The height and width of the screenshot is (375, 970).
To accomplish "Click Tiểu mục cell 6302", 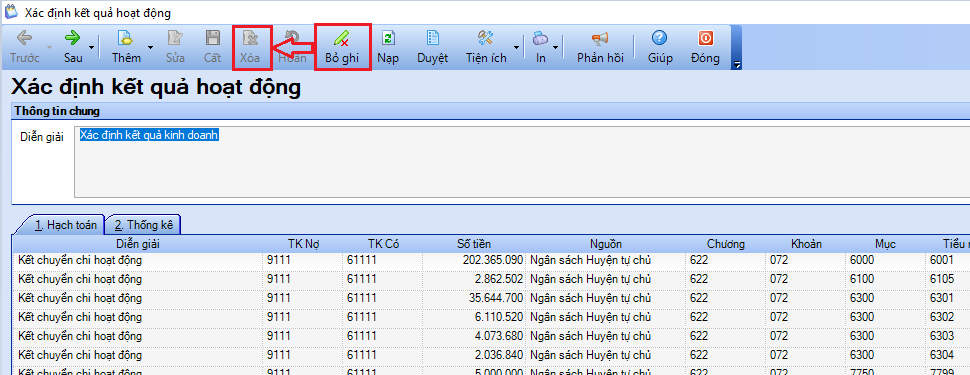I will point(948,317).
